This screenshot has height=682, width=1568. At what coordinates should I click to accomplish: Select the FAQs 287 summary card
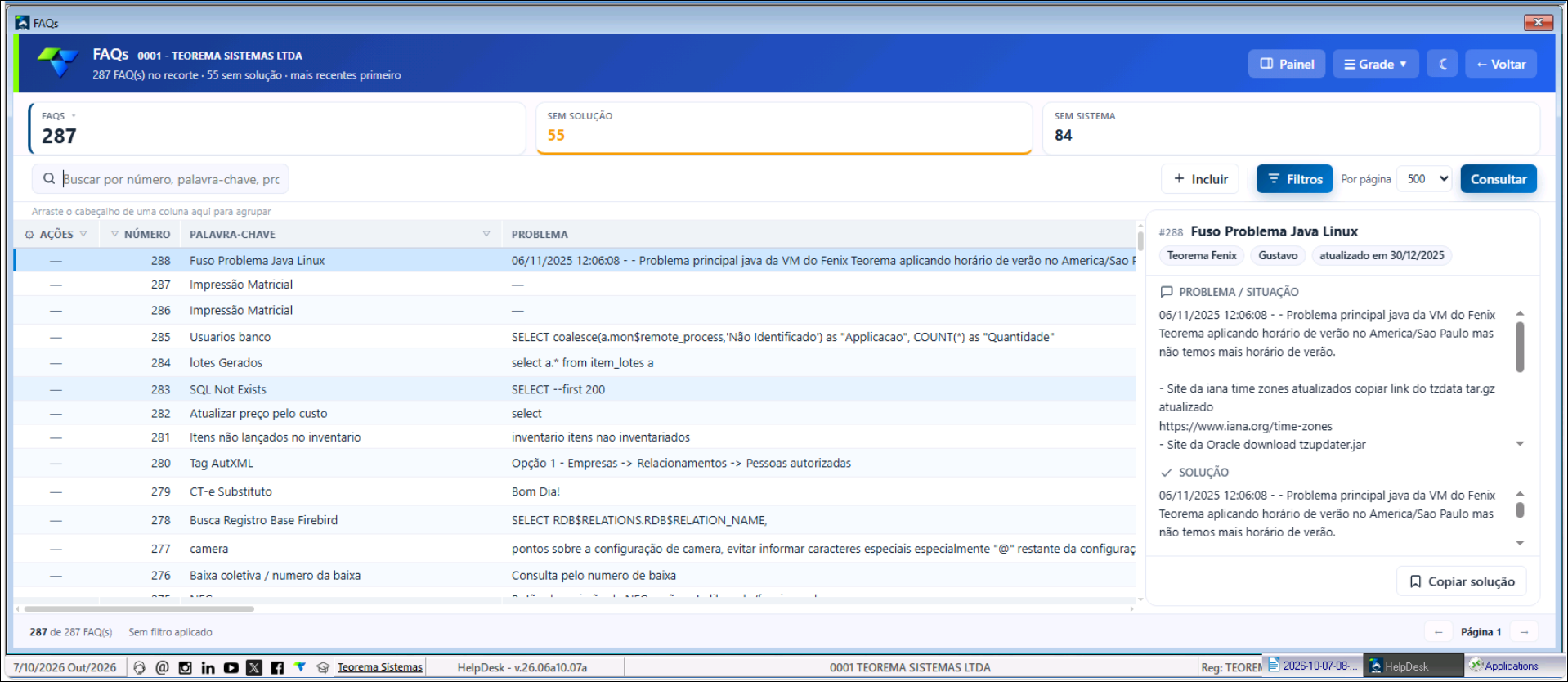(x=276, y=128)
